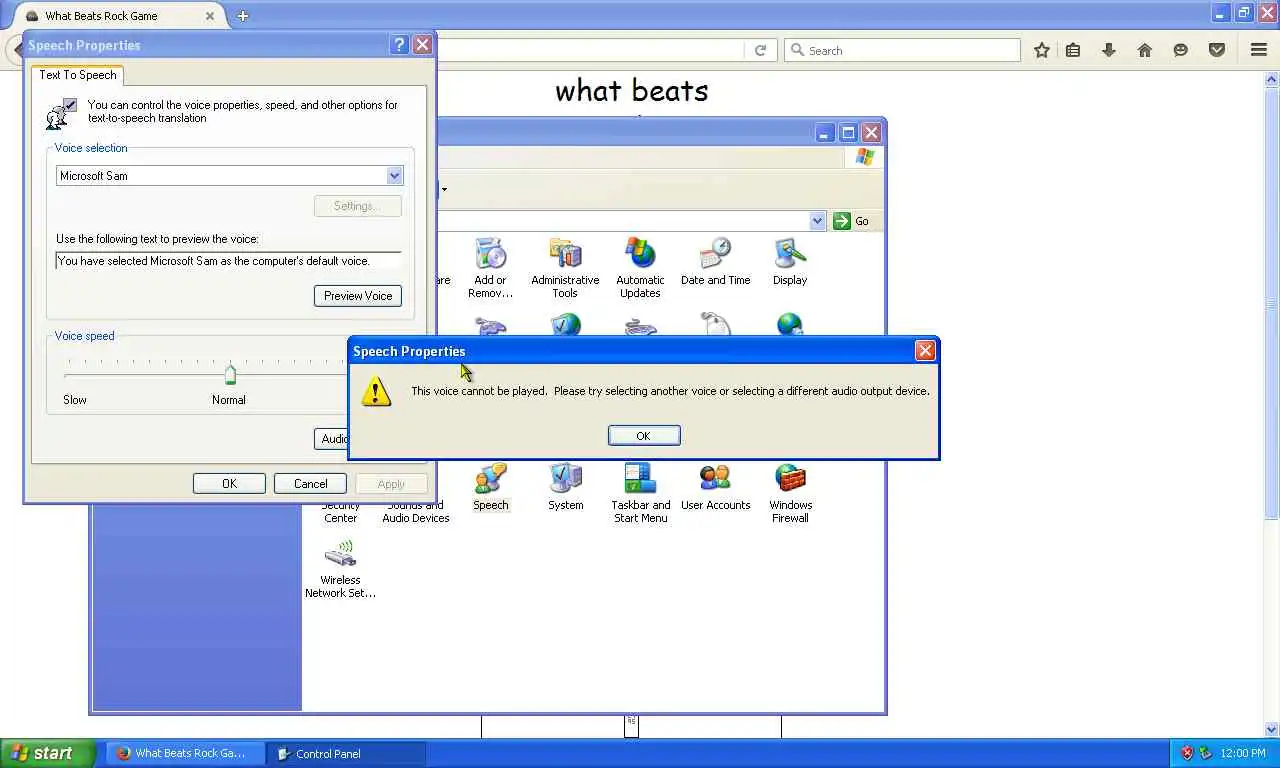Click the preview voice text field
Image resolution: width=1280 pixels, height=768 pixels.
click(x=228, y=261)
